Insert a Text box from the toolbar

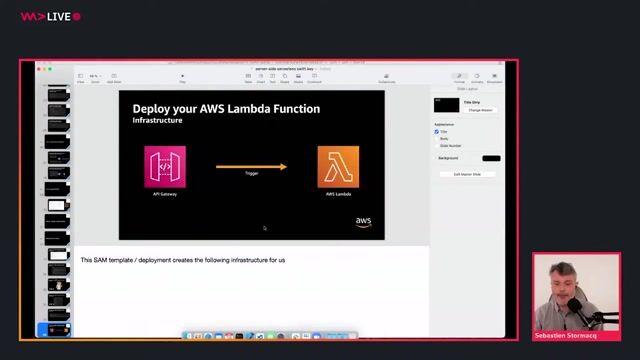[273, 78]
